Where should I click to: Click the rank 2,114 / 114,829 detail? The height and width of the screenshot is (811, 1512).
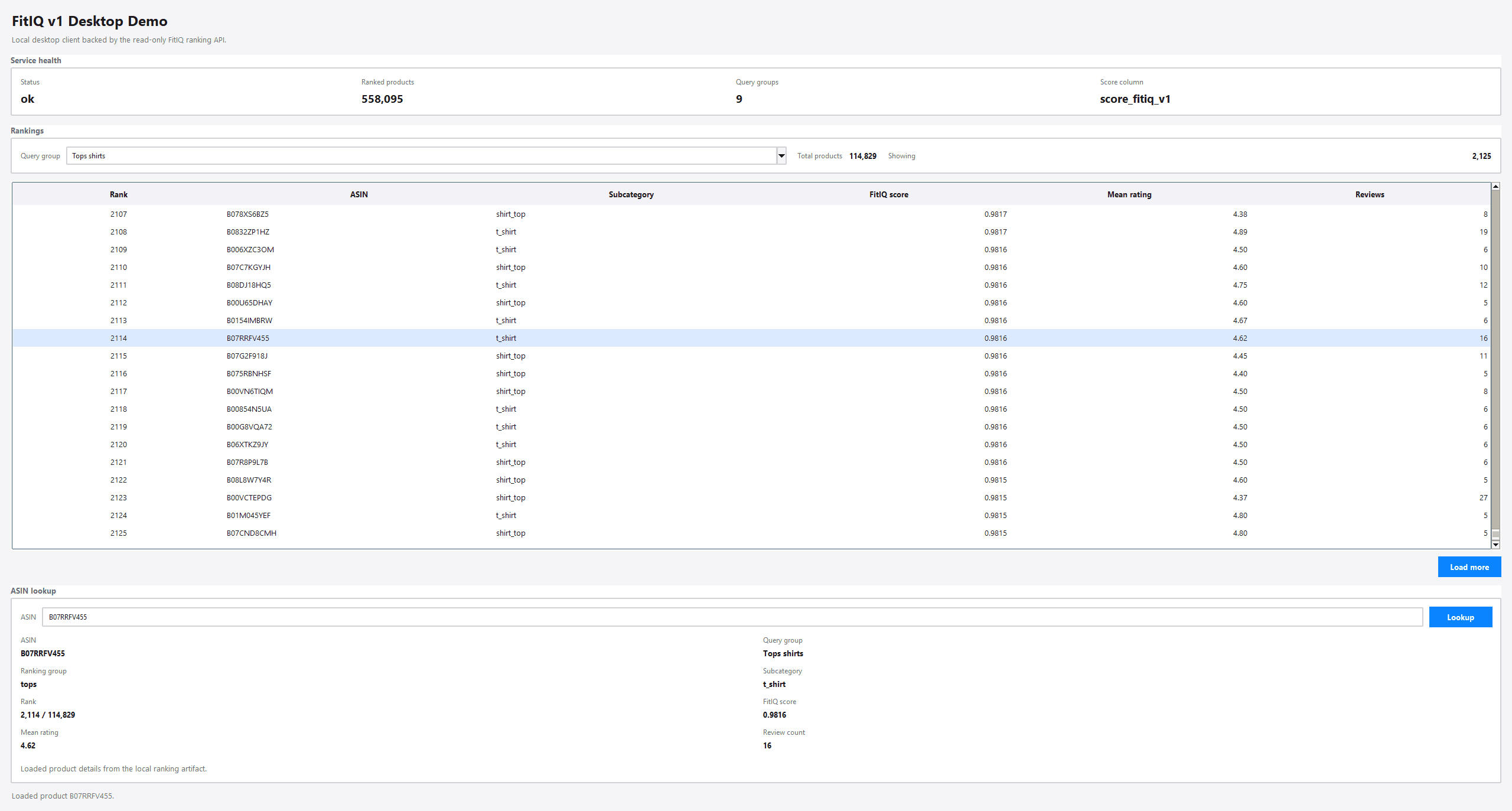pyautogui.click(x=48, y=715)
